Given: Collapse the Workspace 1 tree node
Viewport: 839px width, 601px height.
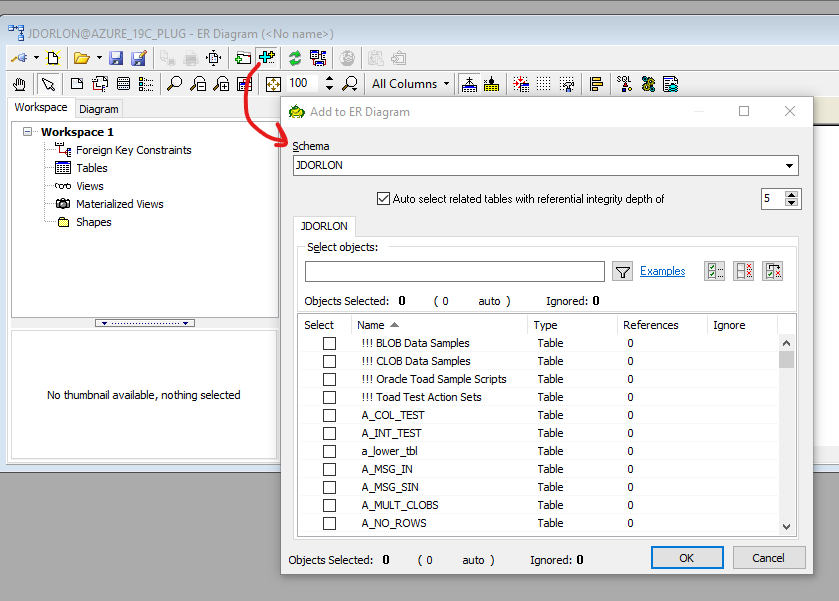Looking at the screenshot, I should [27, 132].
